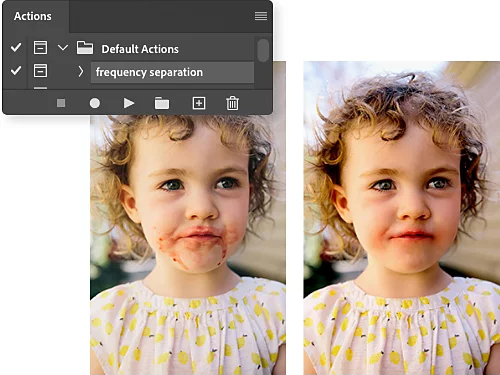Create new action with plus icon
The height and width of the screenshot is (375, 500).
click(x=199, y=103)
